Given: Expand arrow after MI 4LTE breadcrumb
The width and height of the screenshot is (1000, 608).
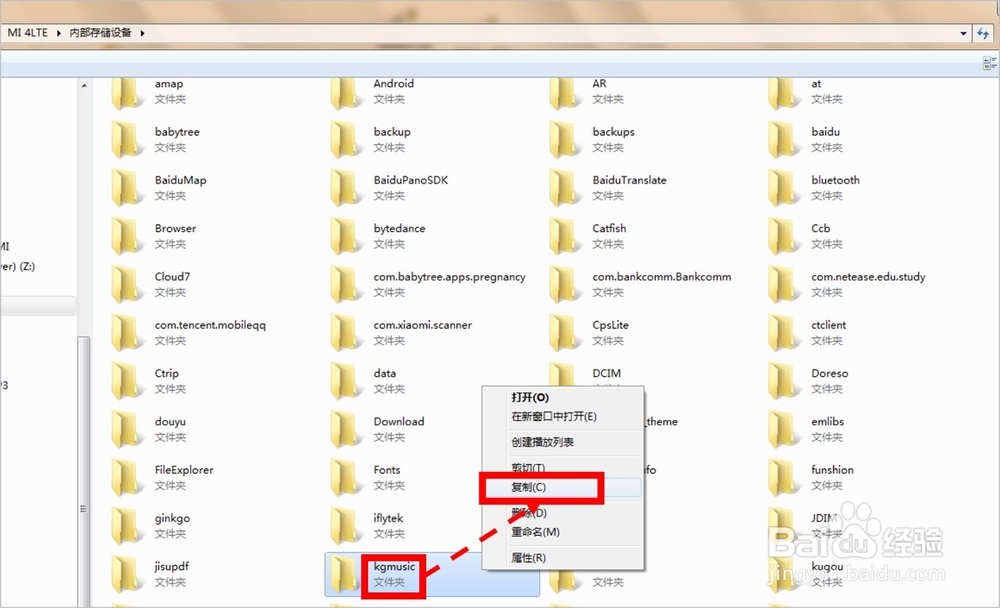Looking at the screenshot, I should pyautogui.click(x=59, y=33).
